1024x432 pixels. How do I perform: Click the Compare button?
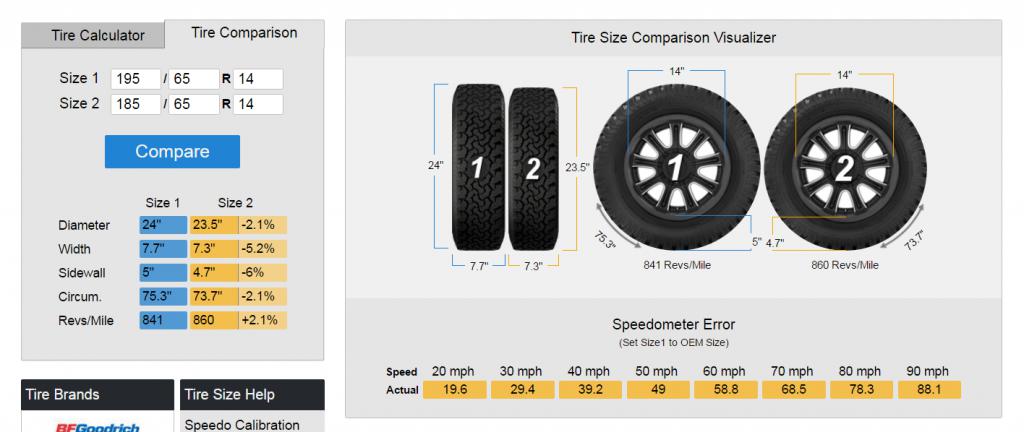(172, 152)
